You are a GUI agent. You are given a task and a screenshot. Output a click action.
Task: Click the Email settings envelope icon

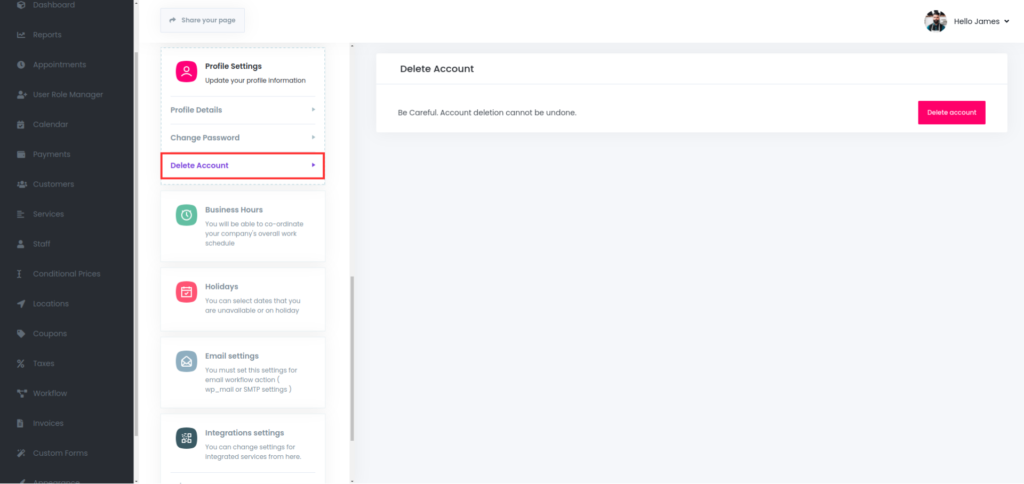coord(186,361)
